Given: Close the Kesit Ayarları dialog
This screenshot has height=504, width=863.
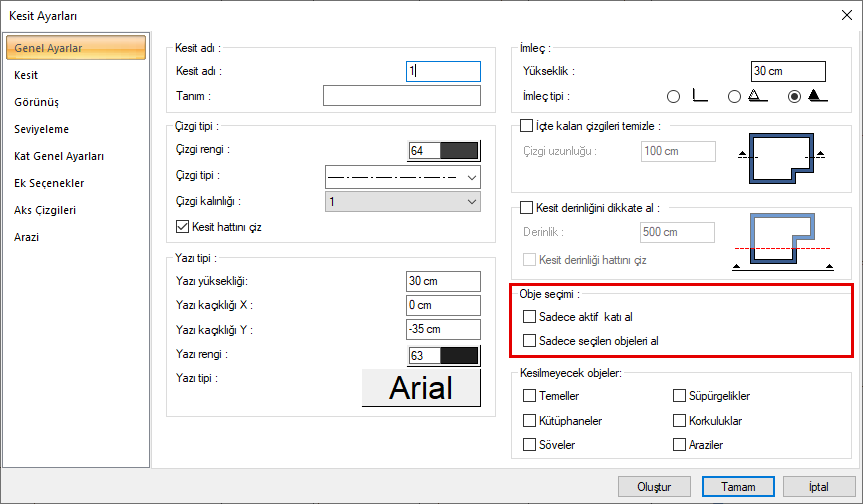Looking at the screenshot, I should [848, 15].
